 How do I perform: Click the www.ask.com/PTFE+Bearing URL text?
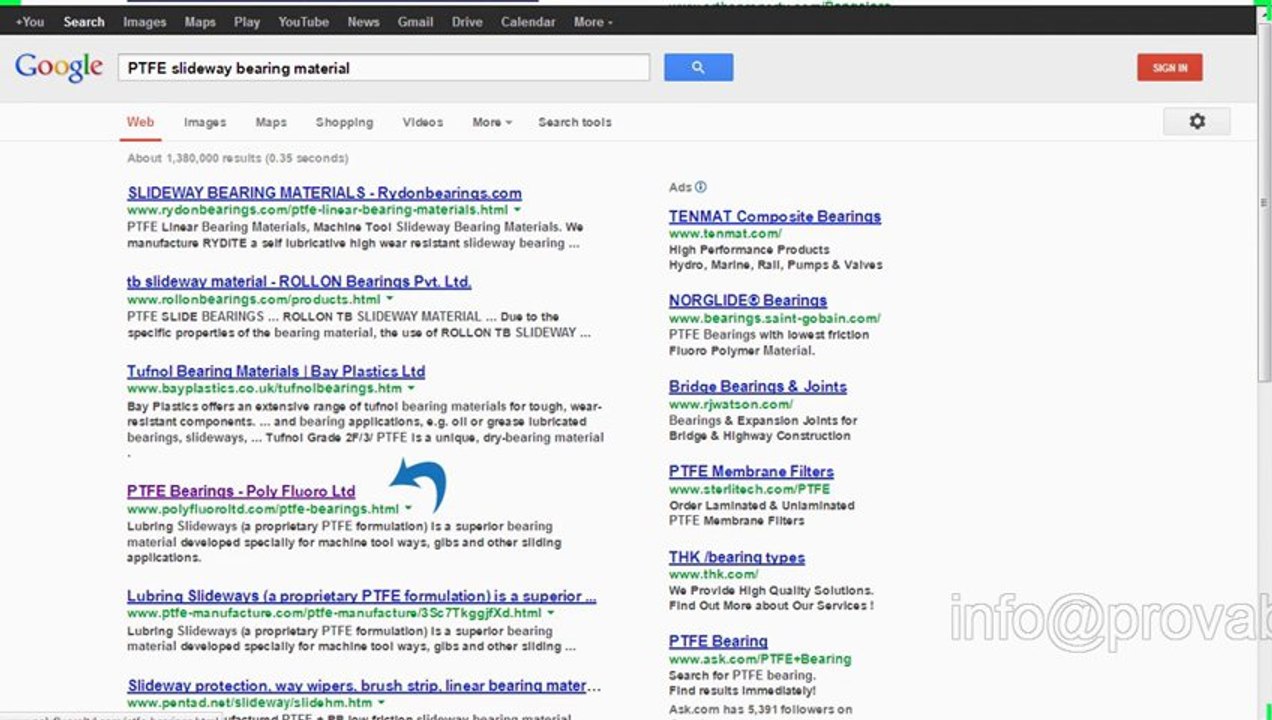point(760,659)
